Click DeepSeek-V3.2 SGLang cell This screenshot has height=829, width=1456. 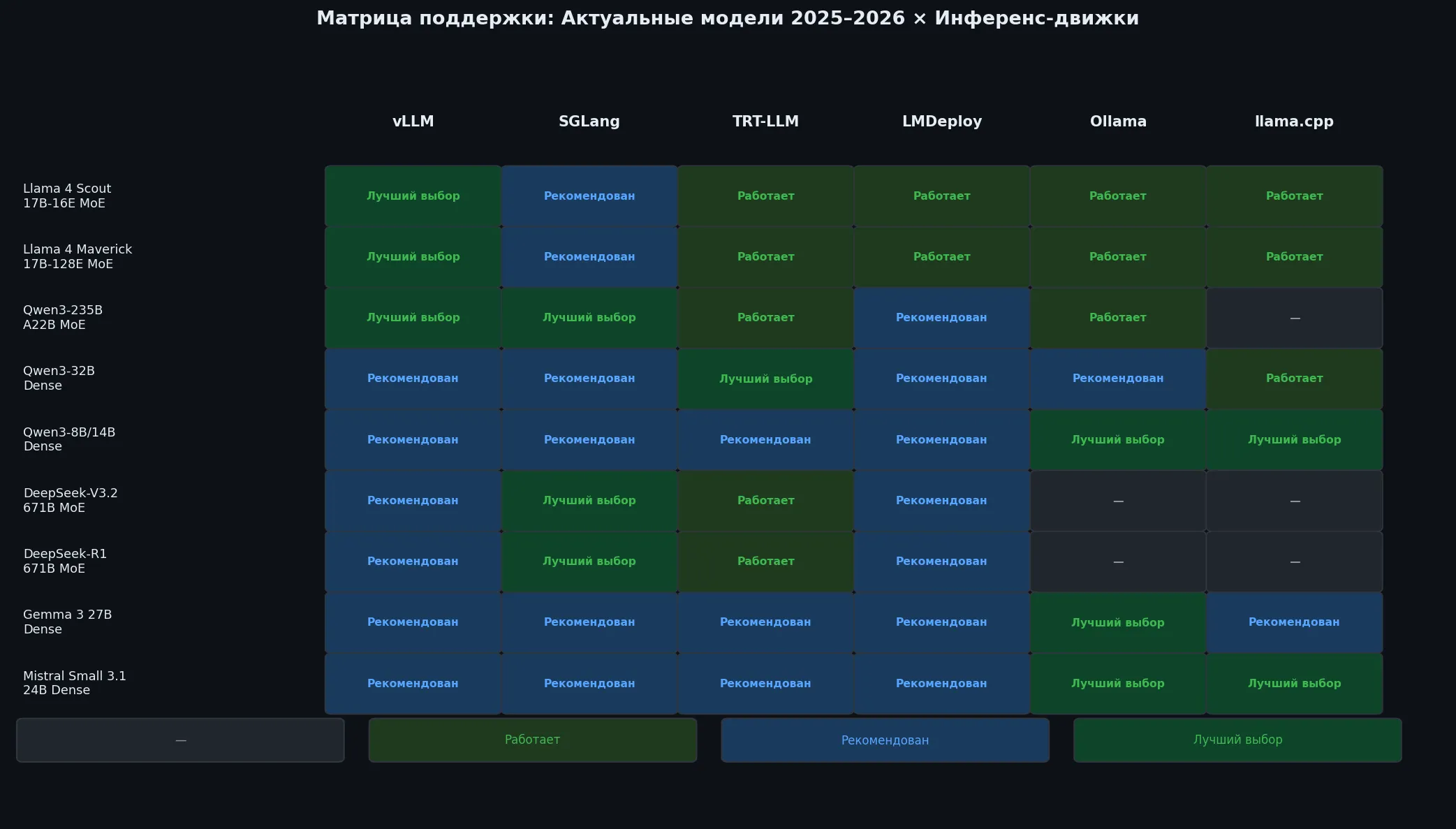[x=589, y=500]
